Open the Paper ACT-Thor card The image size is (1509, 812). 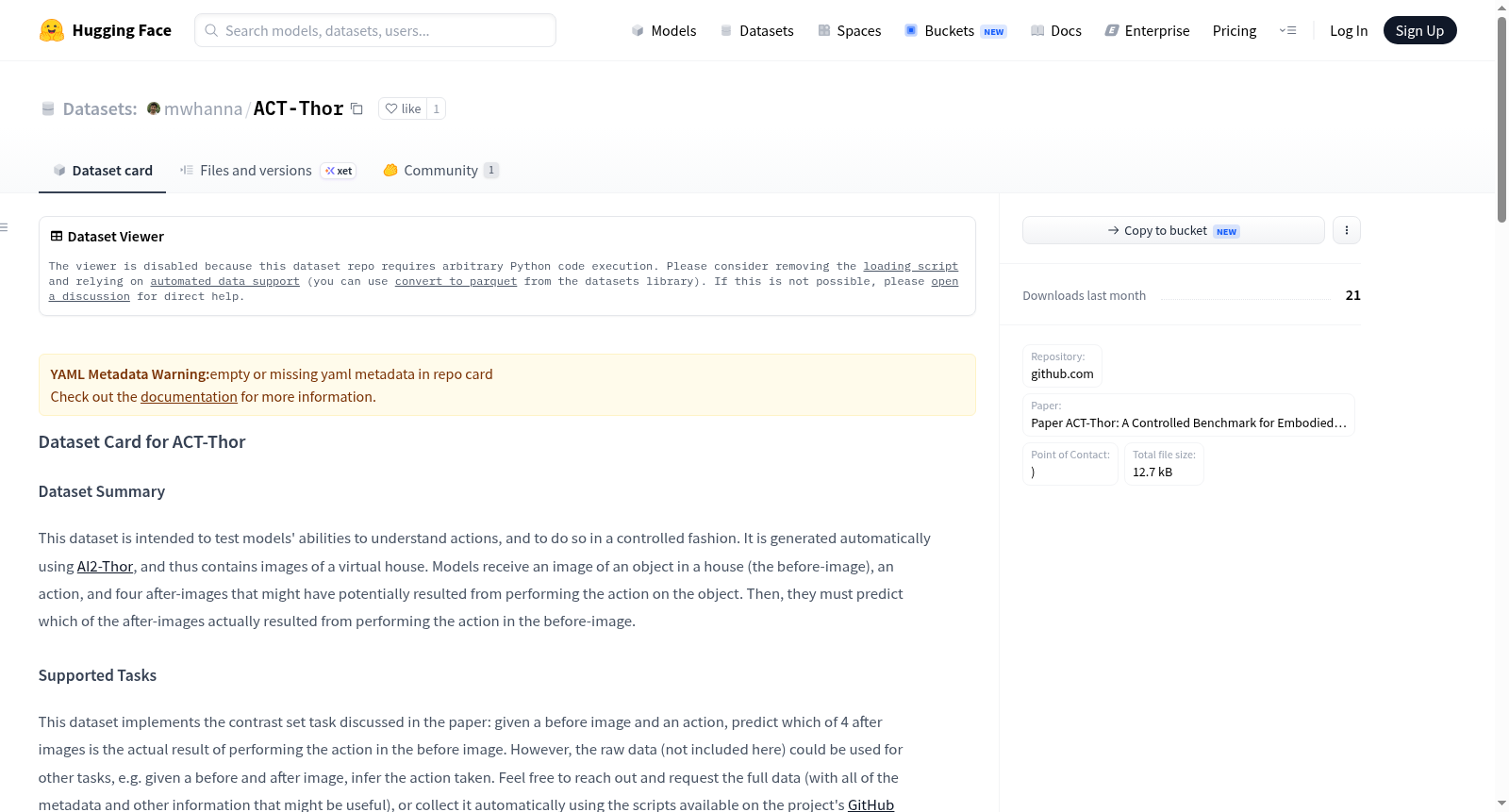pyautogui.click(x=1188, y=415)
